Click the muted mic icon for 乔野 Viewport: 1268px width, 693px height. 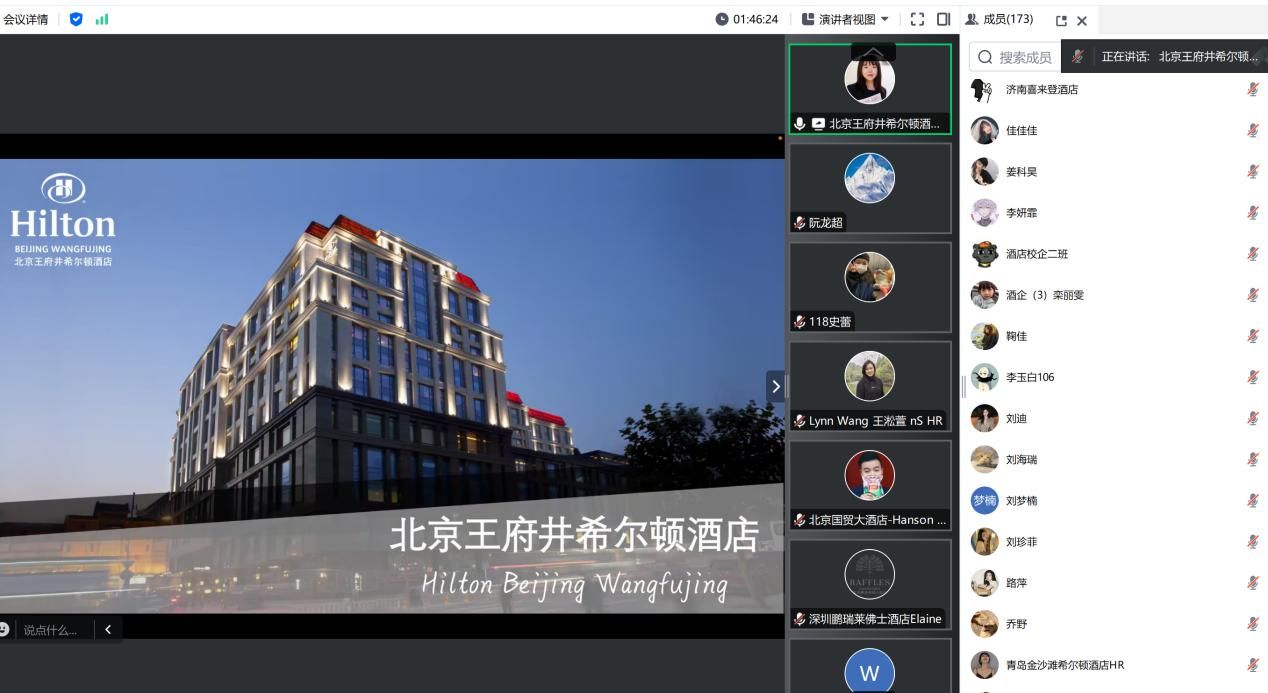[1252, 623]
